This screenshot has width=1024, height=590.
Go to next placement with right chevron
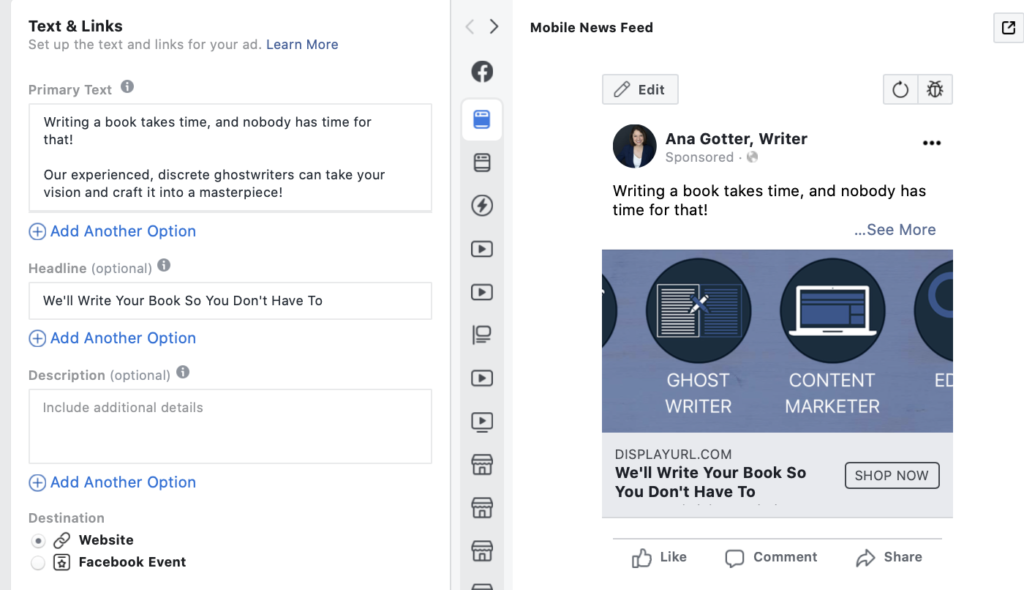tap(494, 27)
